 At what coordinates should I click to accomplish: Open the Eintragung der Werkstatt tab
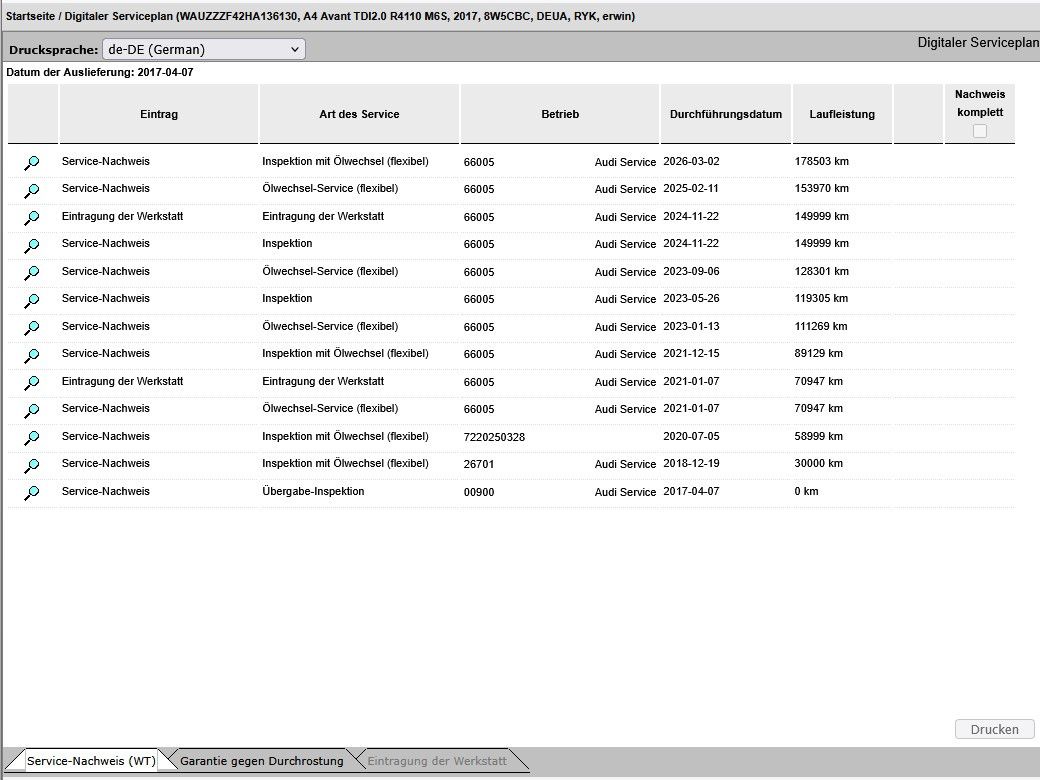[x=437, y=761]
